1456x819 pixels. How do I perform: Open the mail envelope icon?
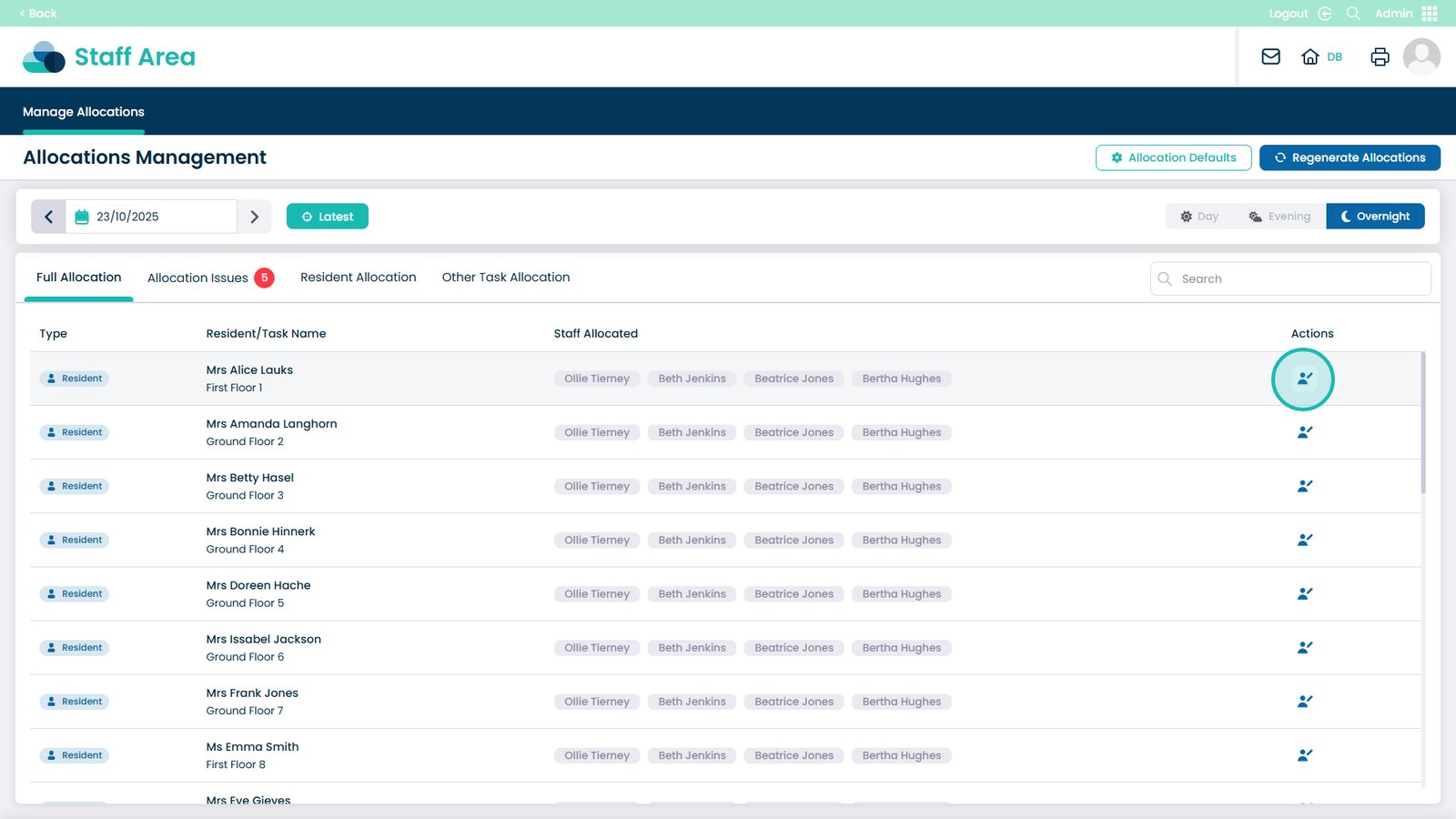(x=1270, y=56)
